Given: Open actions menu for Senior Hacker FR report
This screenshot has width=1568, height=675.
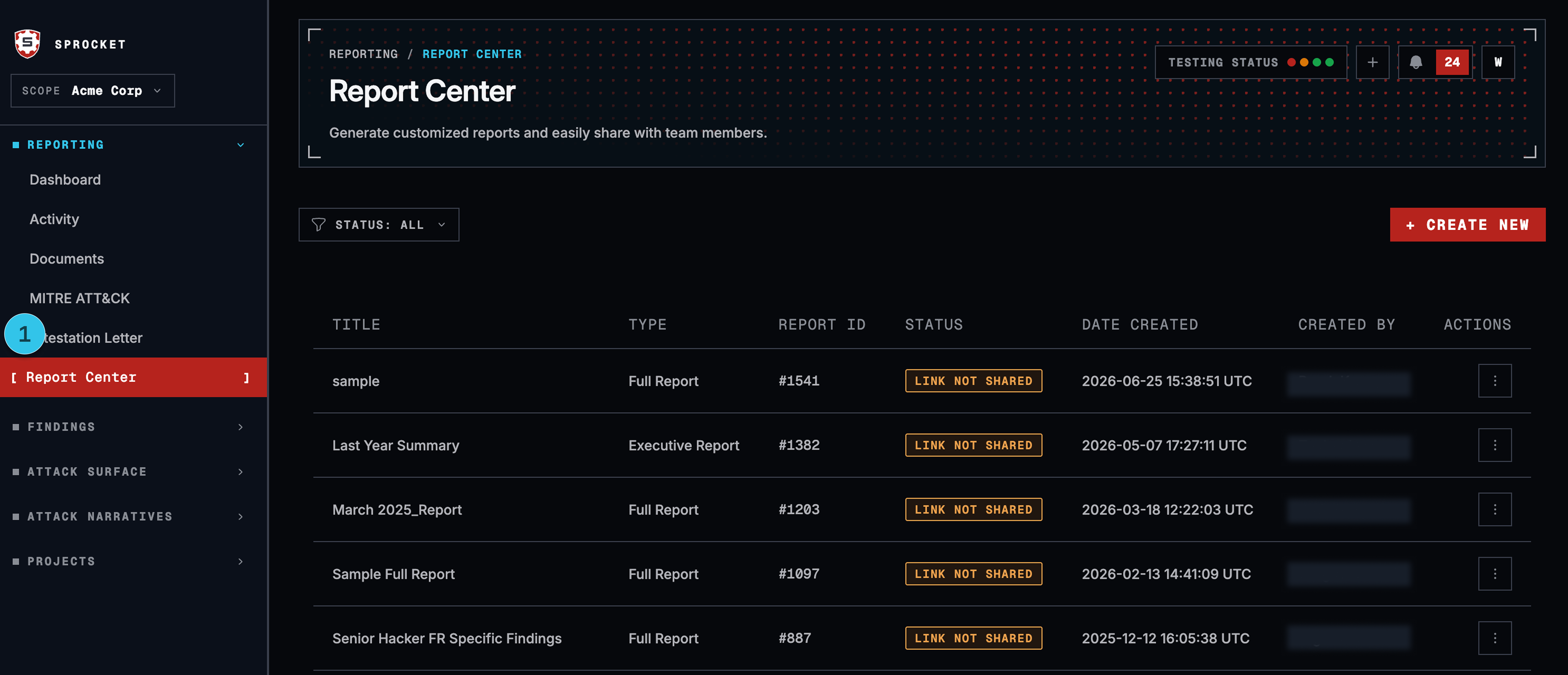Looking at the screenshot, I should [x=1495, y=638].
